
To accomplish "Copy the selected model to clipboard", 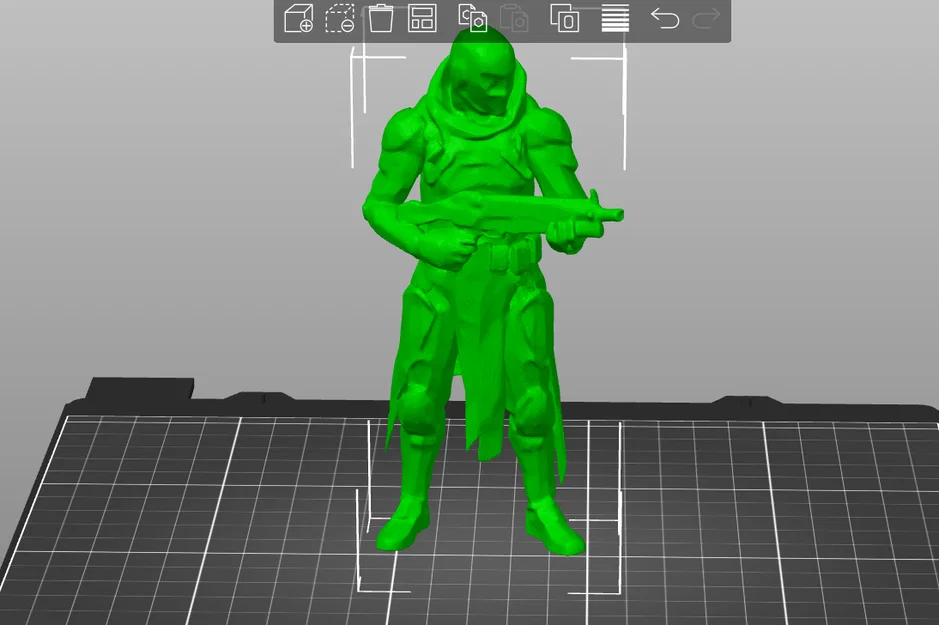I will coord(472,18).
